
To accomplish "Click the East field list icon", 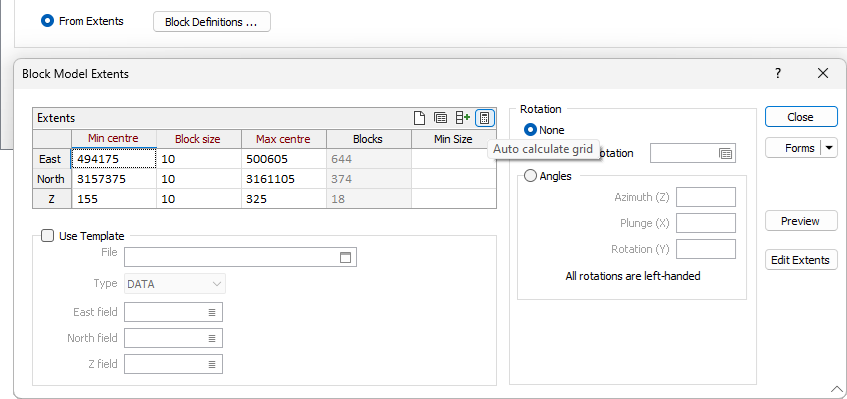I will (x=212, y=312).
